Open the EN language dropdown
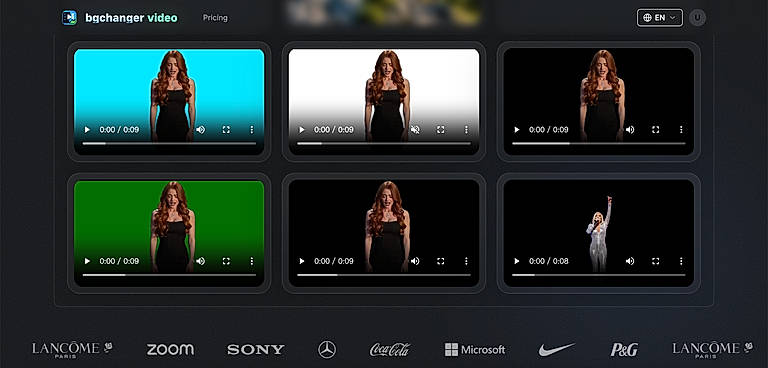Viewport: 768px width, 368px height. 660,18
